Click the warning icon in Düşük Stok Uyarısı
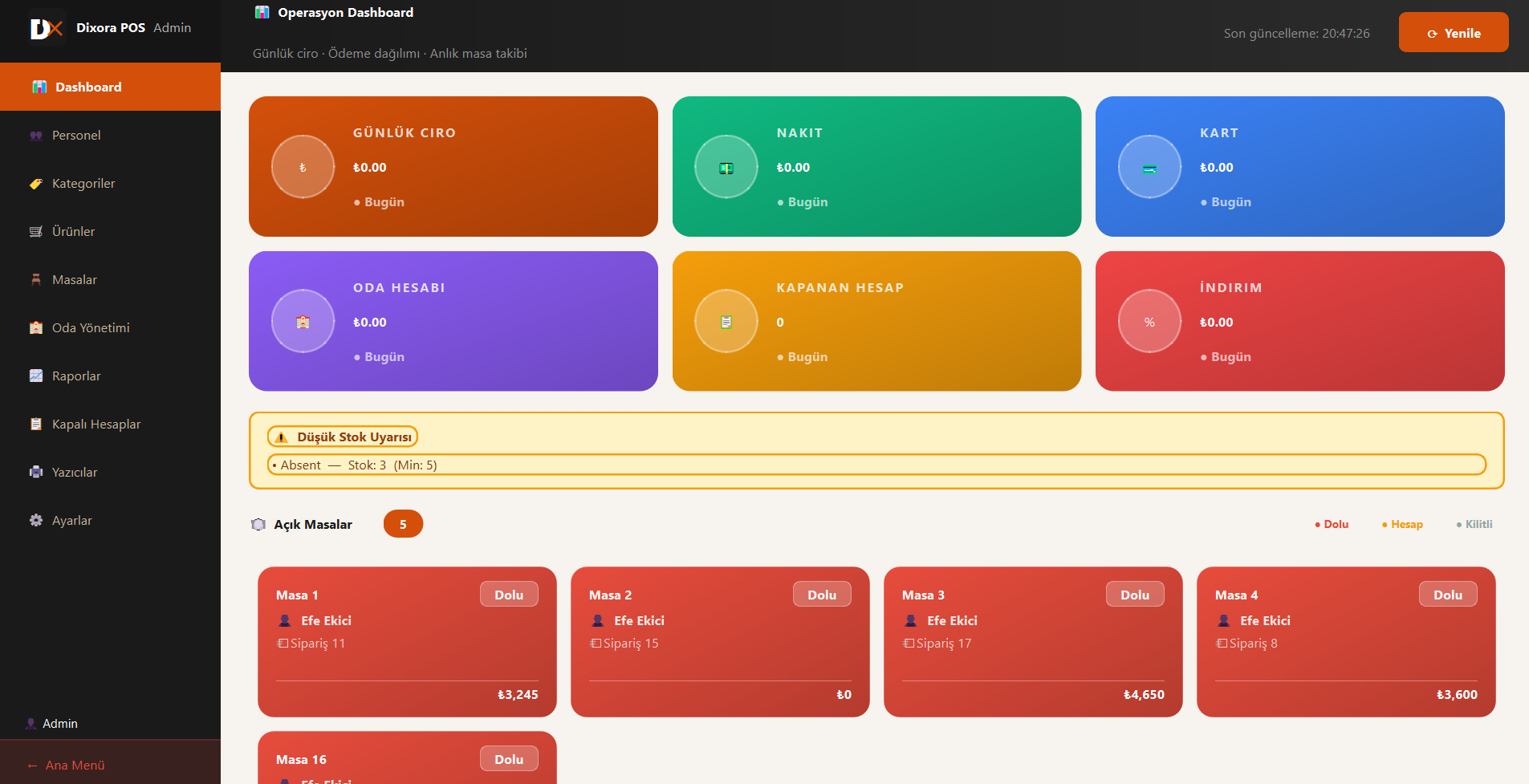The width and height of the screenshot is (1529, 784). (281, 437)
